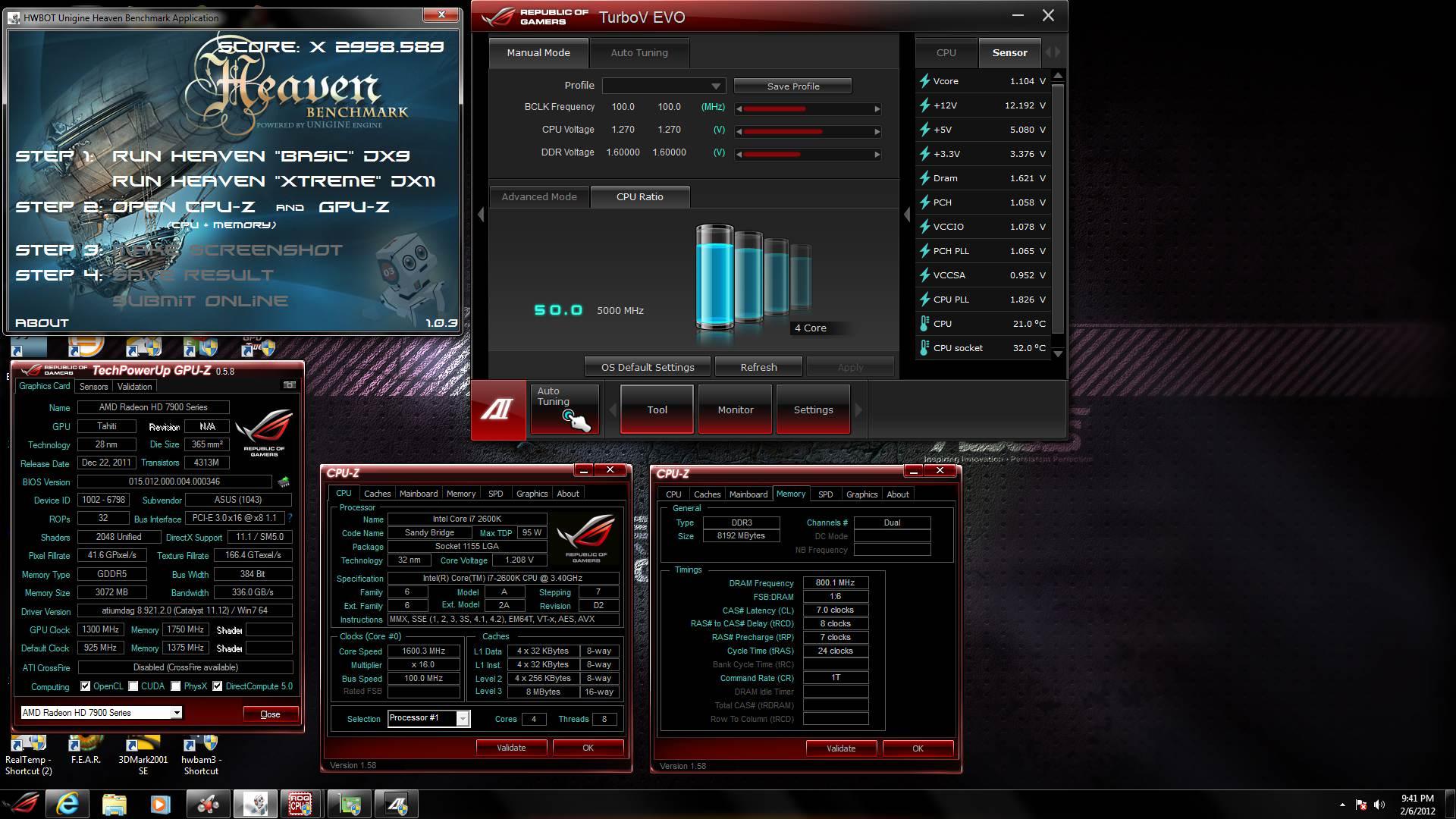Click ROG Start button in taskbar
1456x819 pixels.
coord(20,804)
